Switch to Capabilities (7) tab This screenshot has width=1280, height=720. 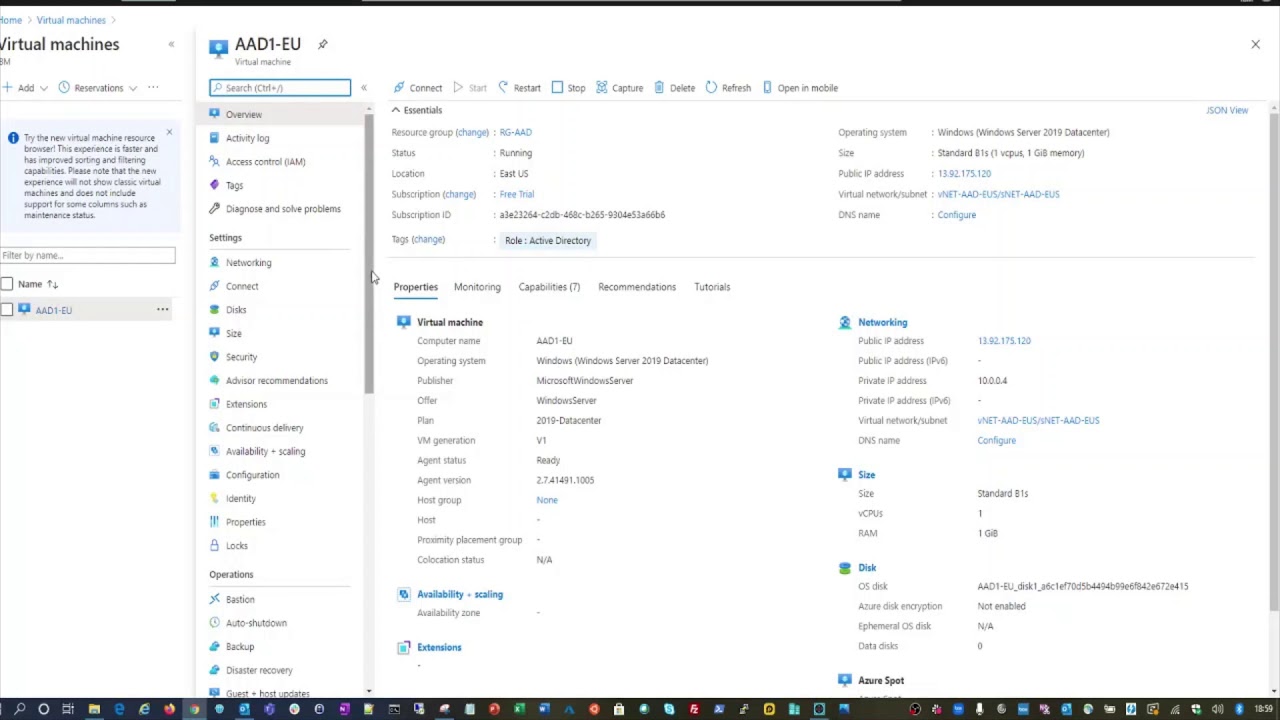click(549, 287)
